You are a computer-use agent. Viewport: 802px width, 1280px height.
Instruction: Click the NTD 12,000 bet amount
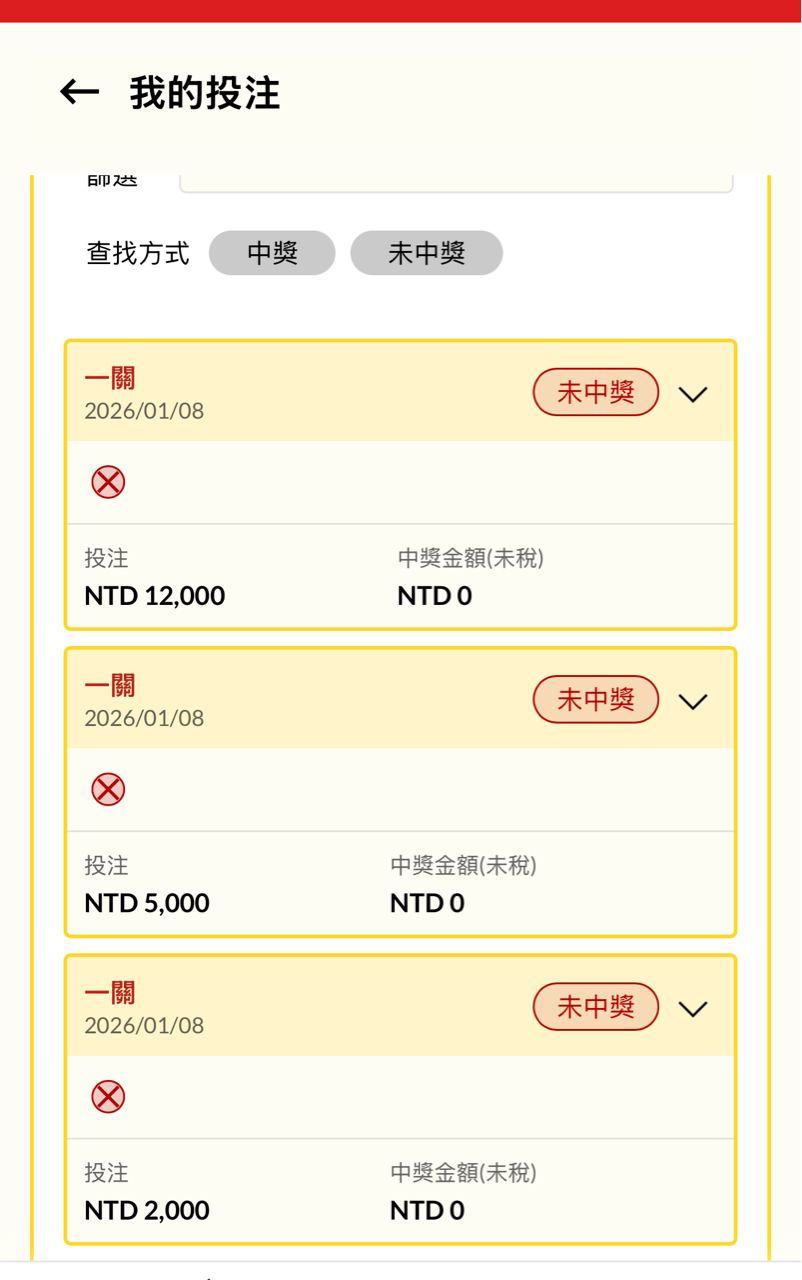pos(155,596)
